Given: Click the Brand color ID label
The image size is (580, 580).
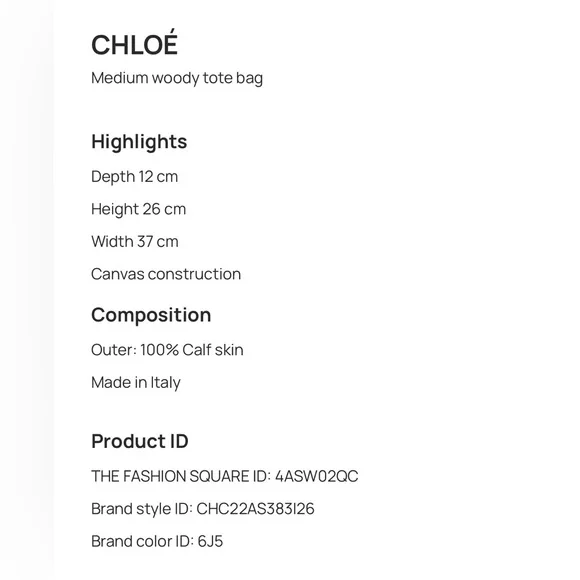Looking at the screenshot, I should point(143,541).
